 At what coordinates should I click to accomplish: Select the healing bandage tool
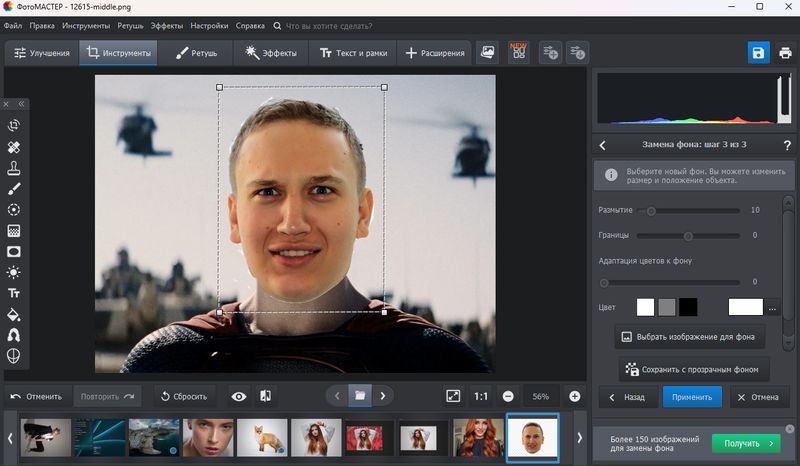click(14, 146)
